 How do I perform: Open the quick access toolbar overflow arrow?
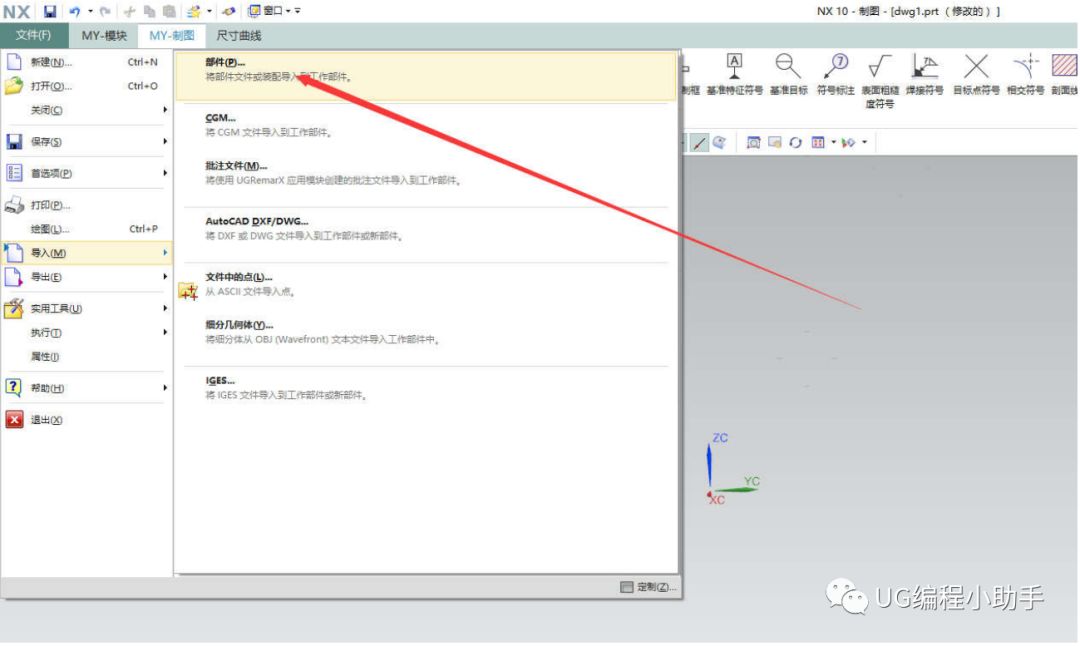tap(298, 11)
